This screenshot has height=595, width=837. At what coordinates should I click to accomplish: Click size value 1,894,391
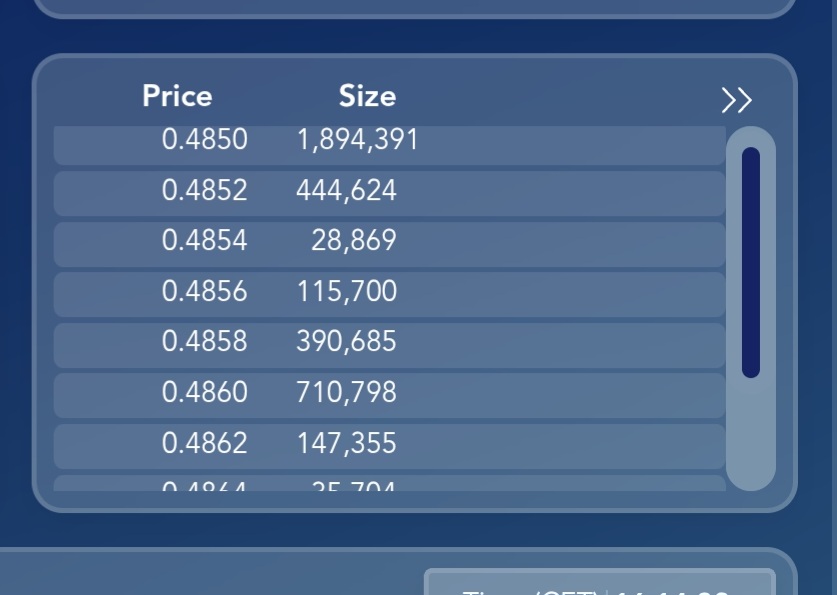(357, 140)
